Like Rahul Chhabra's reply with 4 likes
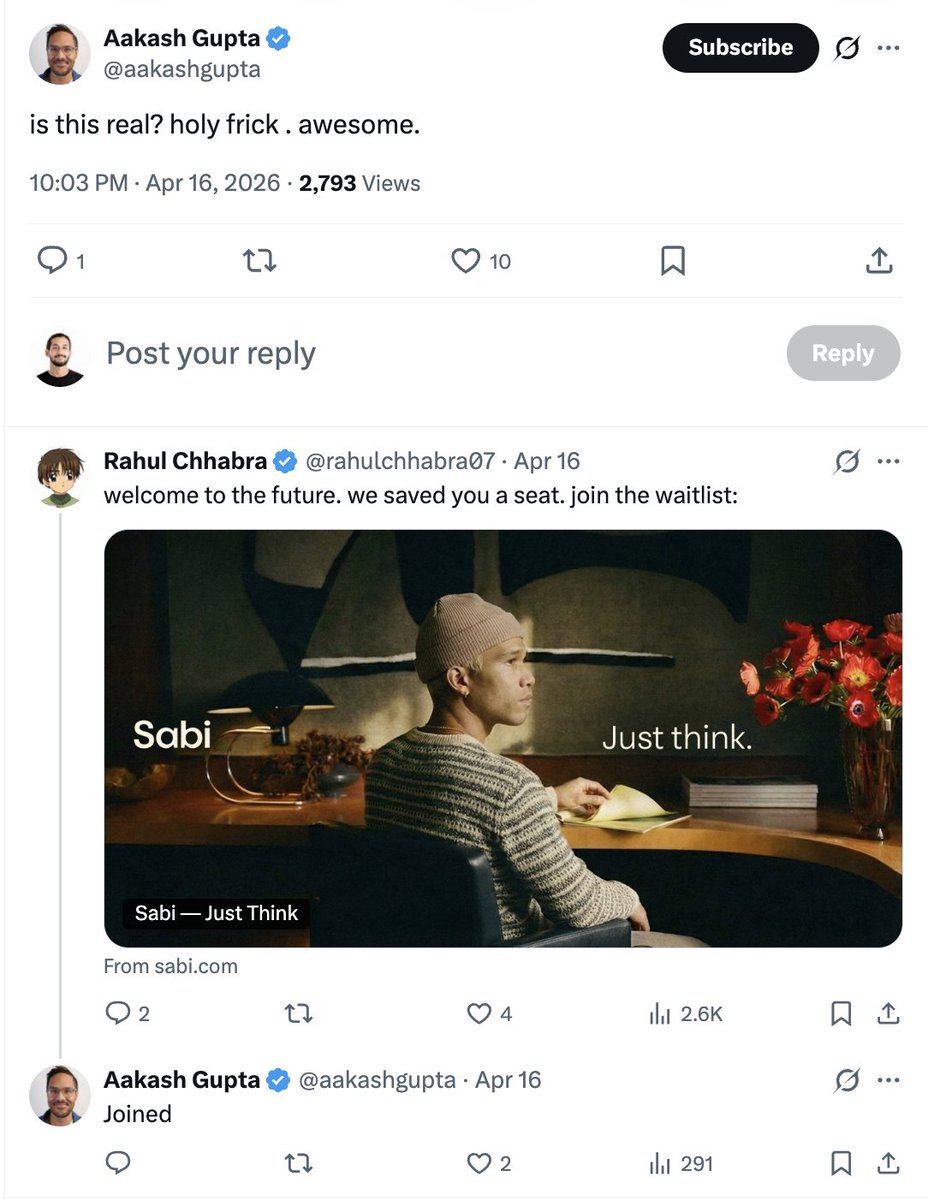 tap(479, 1014)
